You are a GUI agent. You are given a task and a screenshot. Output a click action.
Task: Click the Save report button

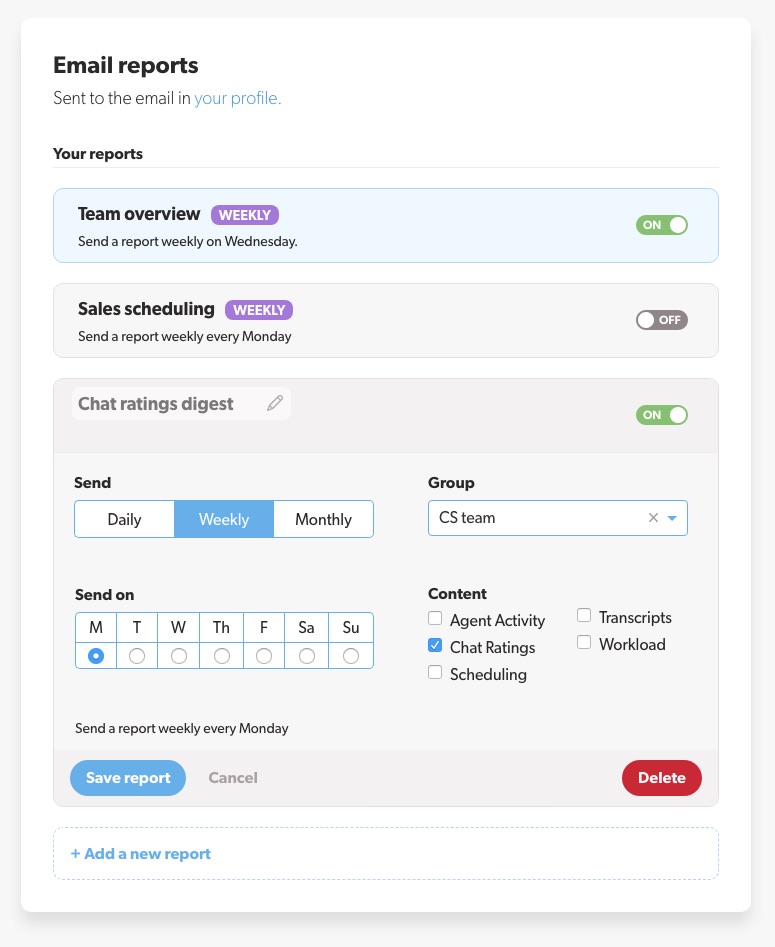[128, 777]
